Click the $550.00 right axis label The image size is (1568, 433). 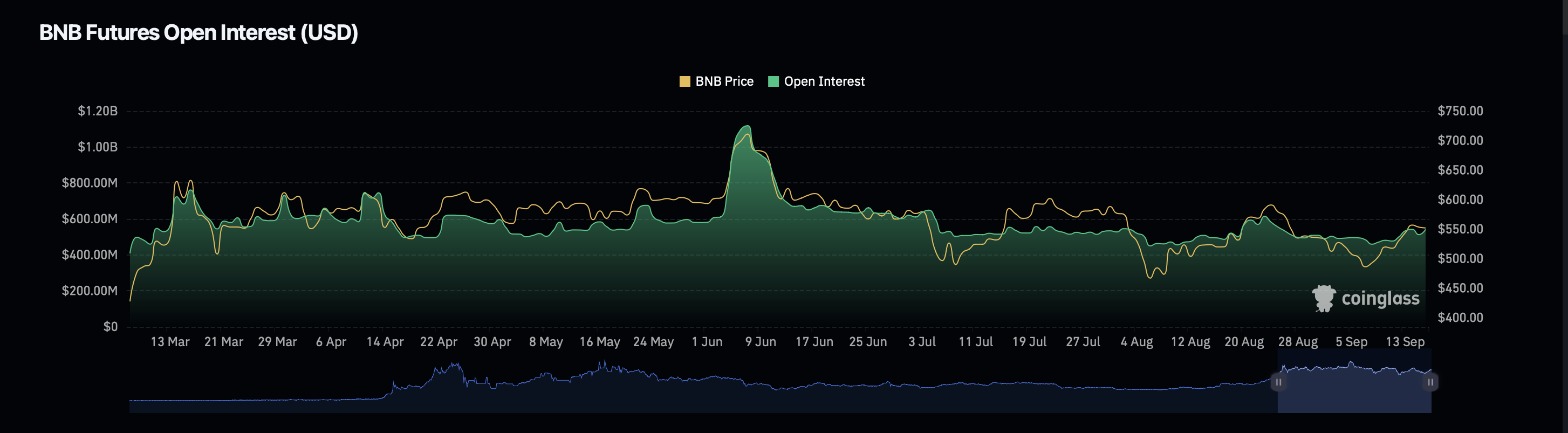[1460, 229]
